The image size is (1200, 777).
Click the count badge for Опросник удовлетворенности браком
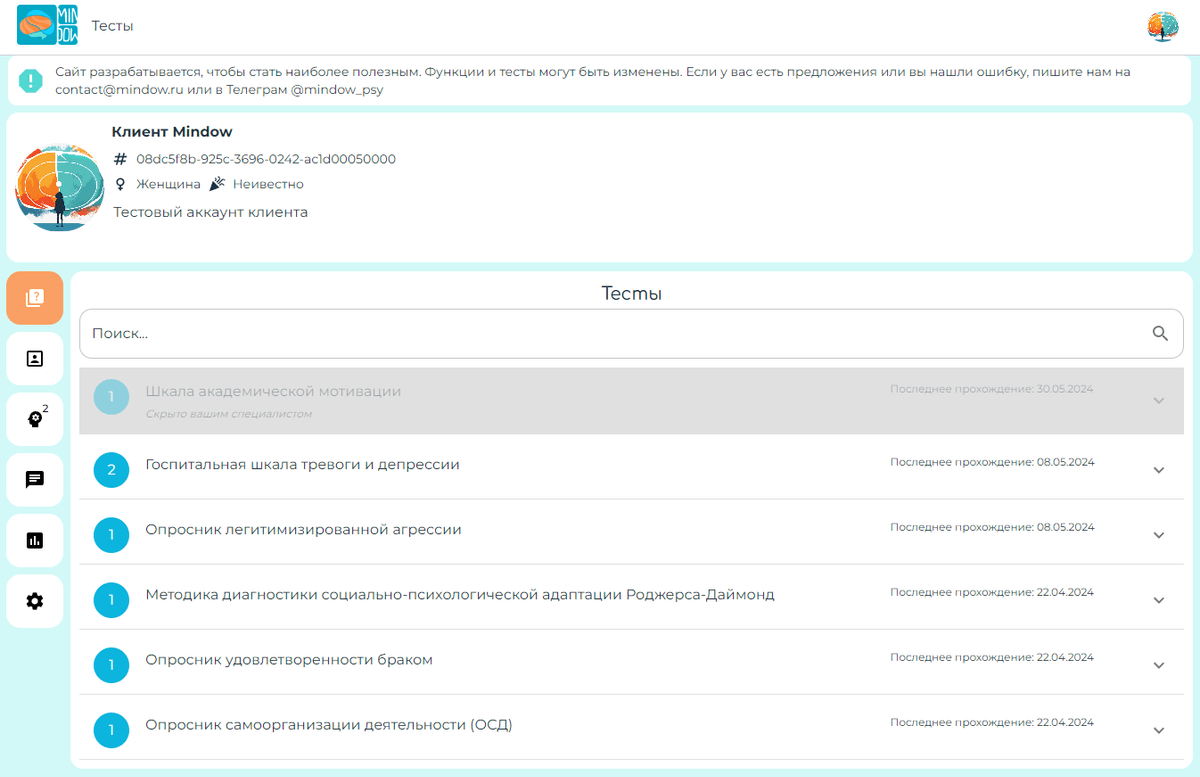pyautogui.click(x=111, y=665)
